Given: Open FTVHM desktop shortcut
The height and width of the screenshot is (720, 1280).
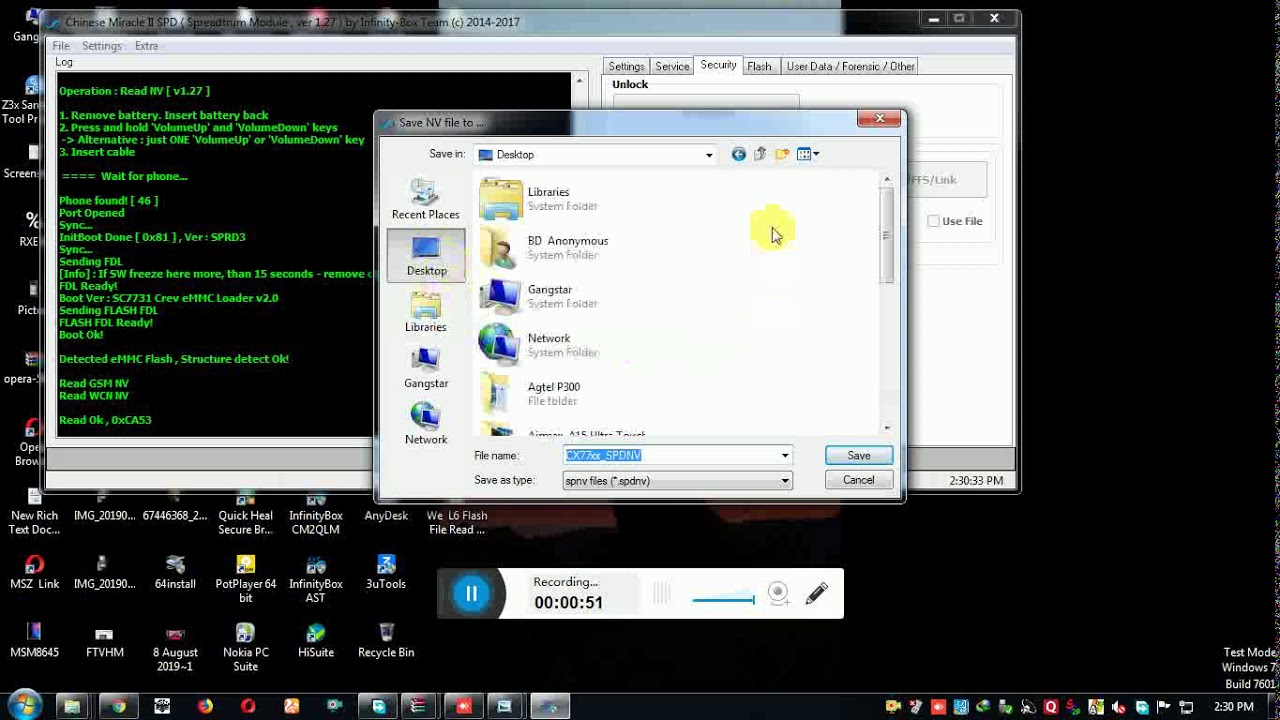Looking at the screenshot, I should click(x=105, y=642).
